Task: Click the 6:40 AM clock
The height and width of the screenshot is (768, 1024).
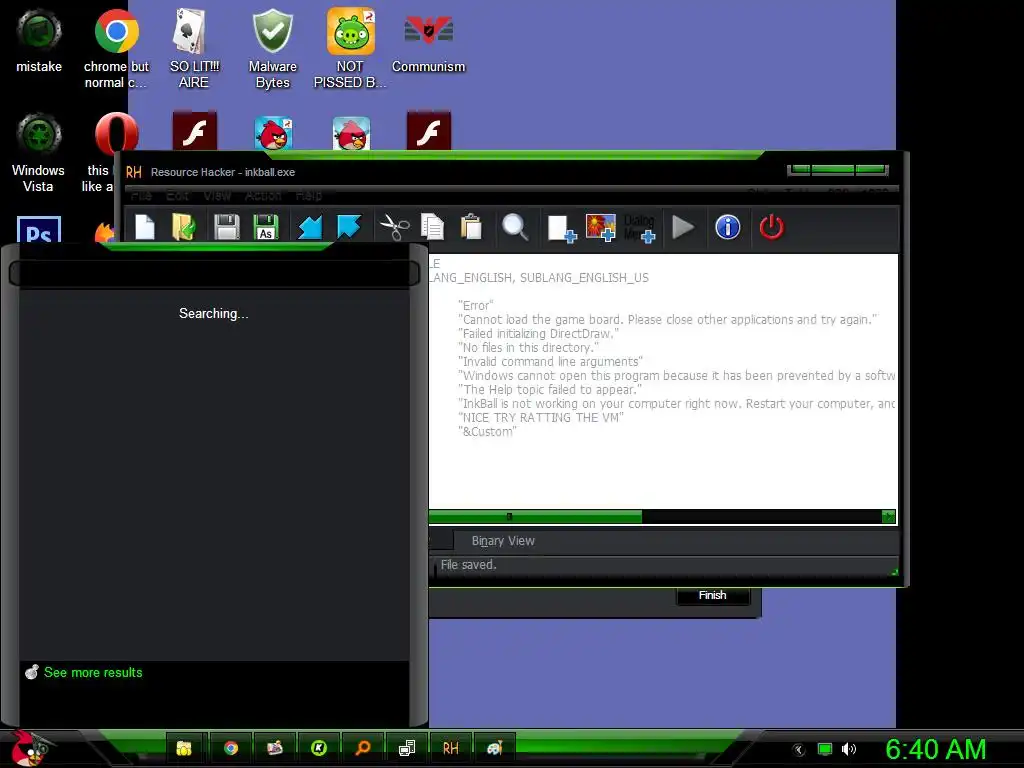Action: (x=935, y=749)
